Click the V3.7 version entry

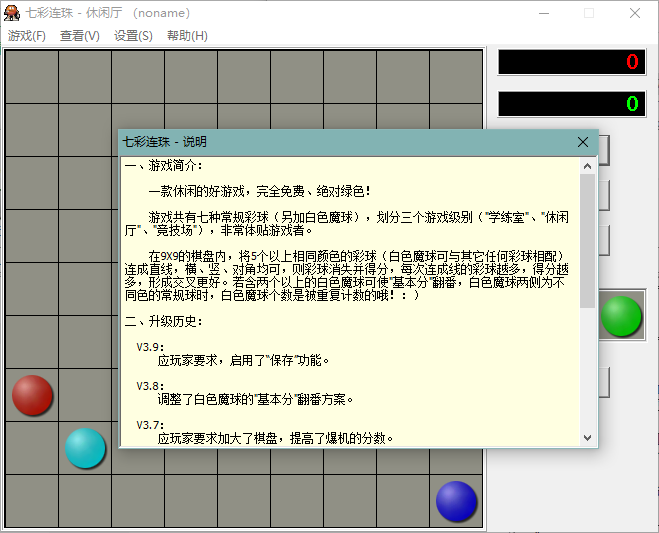pos(150,425)
